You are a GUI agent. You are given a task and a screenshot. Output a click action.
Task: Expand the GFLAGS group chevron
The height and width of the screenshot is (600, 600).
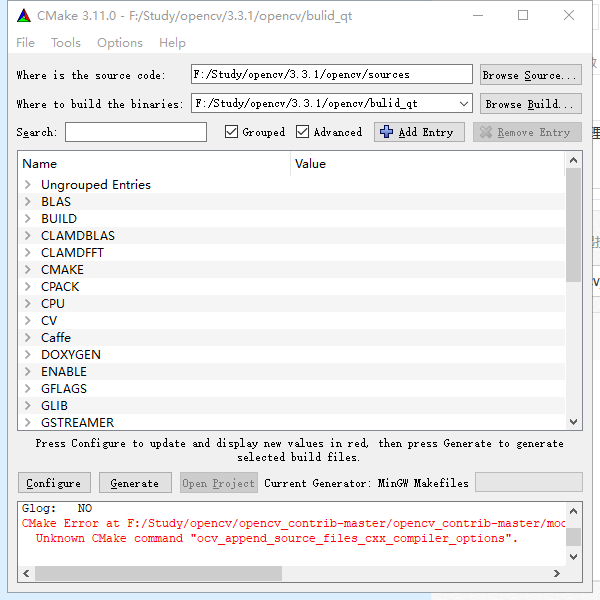(28, 389)
